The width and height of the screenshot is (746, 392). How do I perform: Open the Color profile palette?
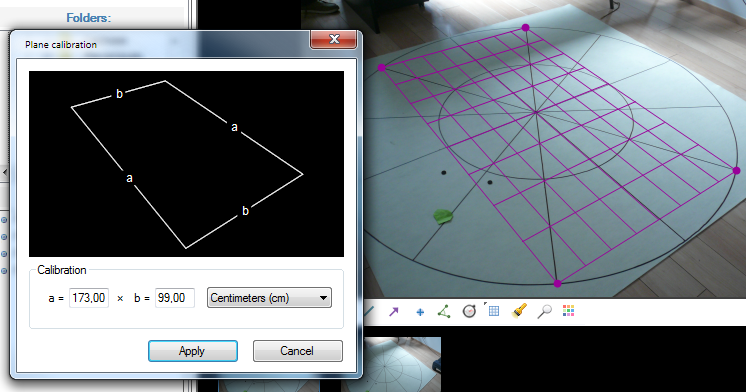[569, 311]
